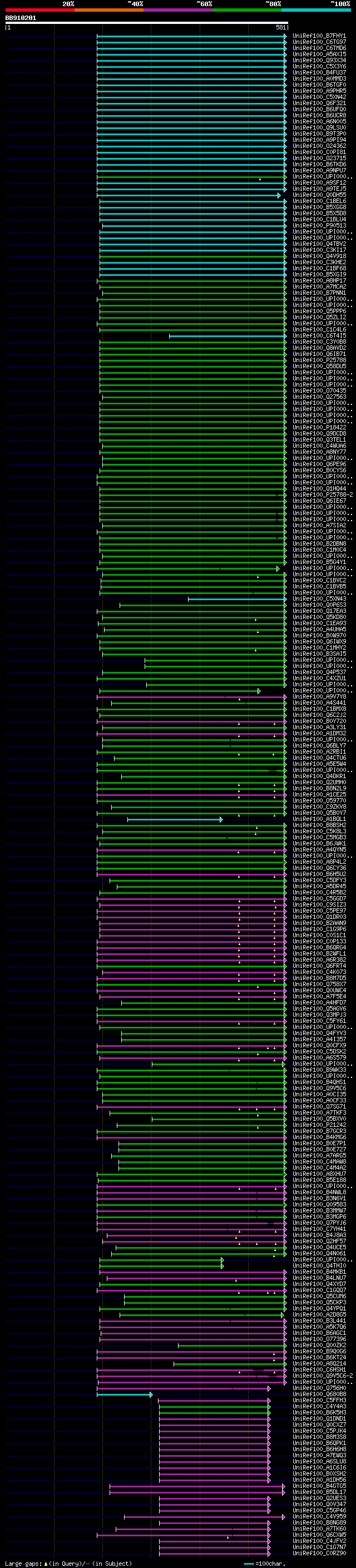Select the UniRef100_P18422 label
The height and width of the screenshot is (1568, 356).
pyautogui.click(x=319, y=427)
